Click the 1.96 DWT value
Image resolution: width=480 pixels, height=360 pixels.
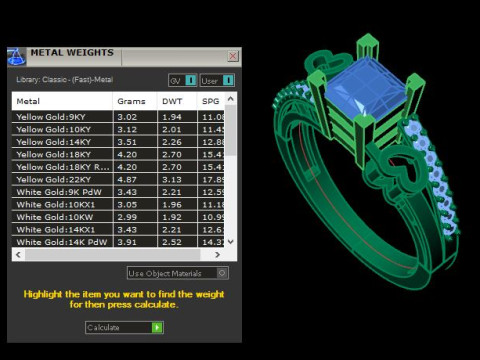tap(172, 205)
